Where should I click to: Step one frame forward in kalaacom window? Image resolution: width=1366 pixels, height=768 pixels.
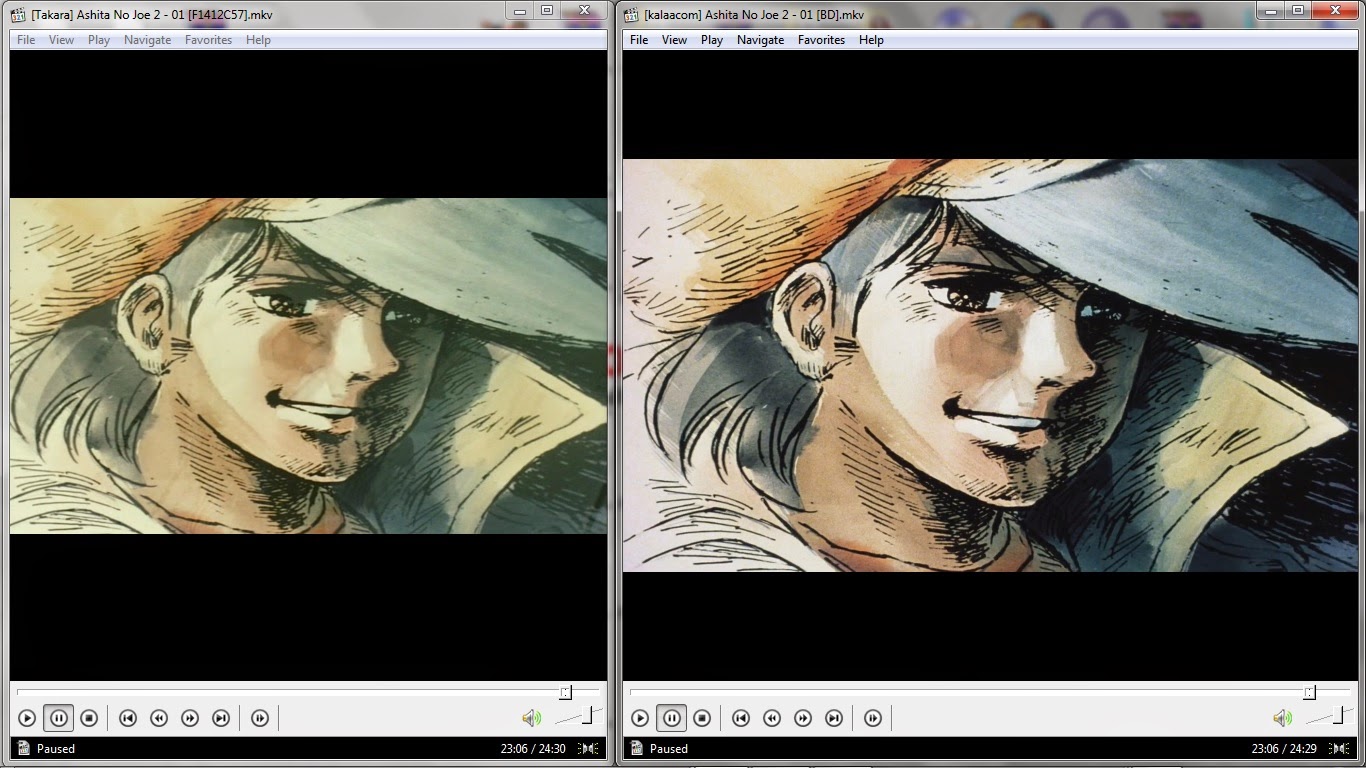(x=873, y=718)
